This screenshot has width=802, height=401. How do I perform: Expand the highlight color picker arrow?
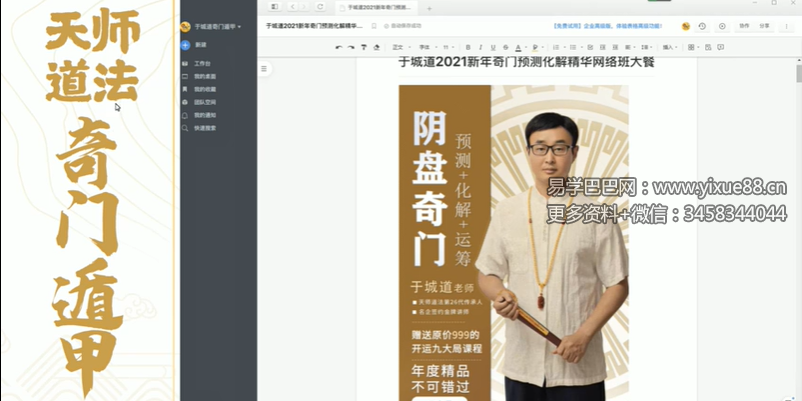coord(542,48)
